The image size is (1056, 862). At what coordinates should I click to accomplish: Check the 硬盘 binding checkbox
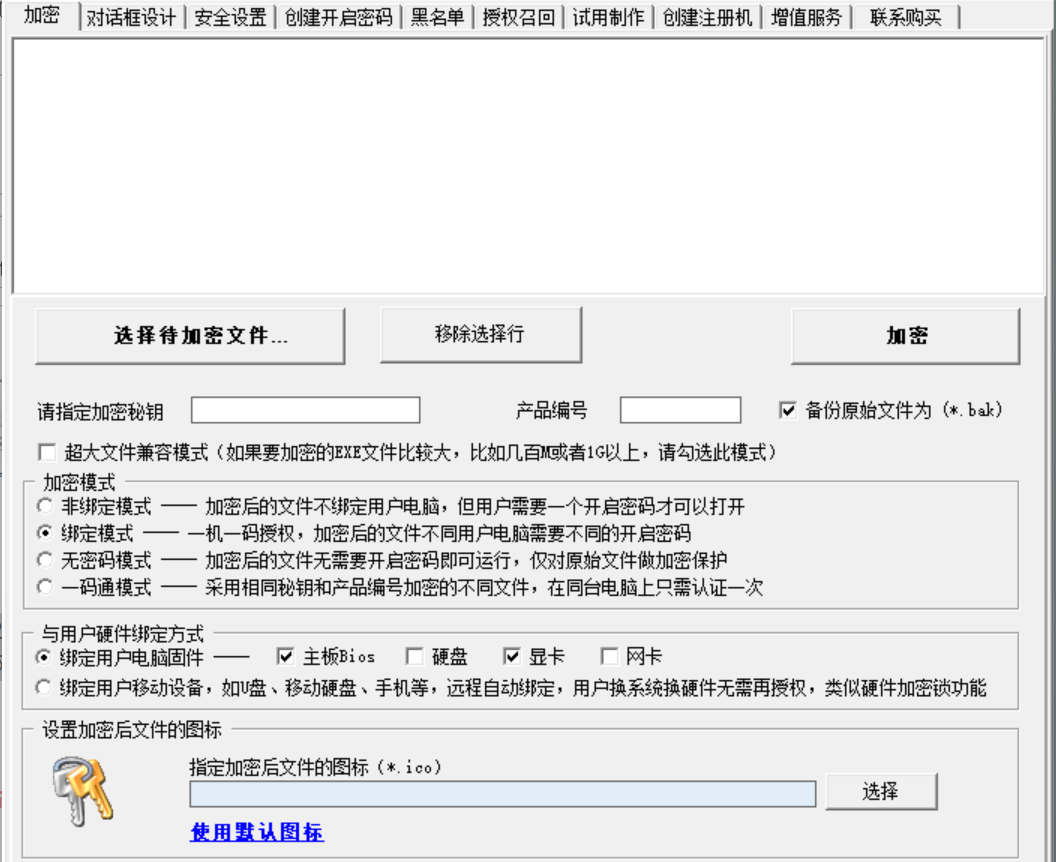[414, 657]
